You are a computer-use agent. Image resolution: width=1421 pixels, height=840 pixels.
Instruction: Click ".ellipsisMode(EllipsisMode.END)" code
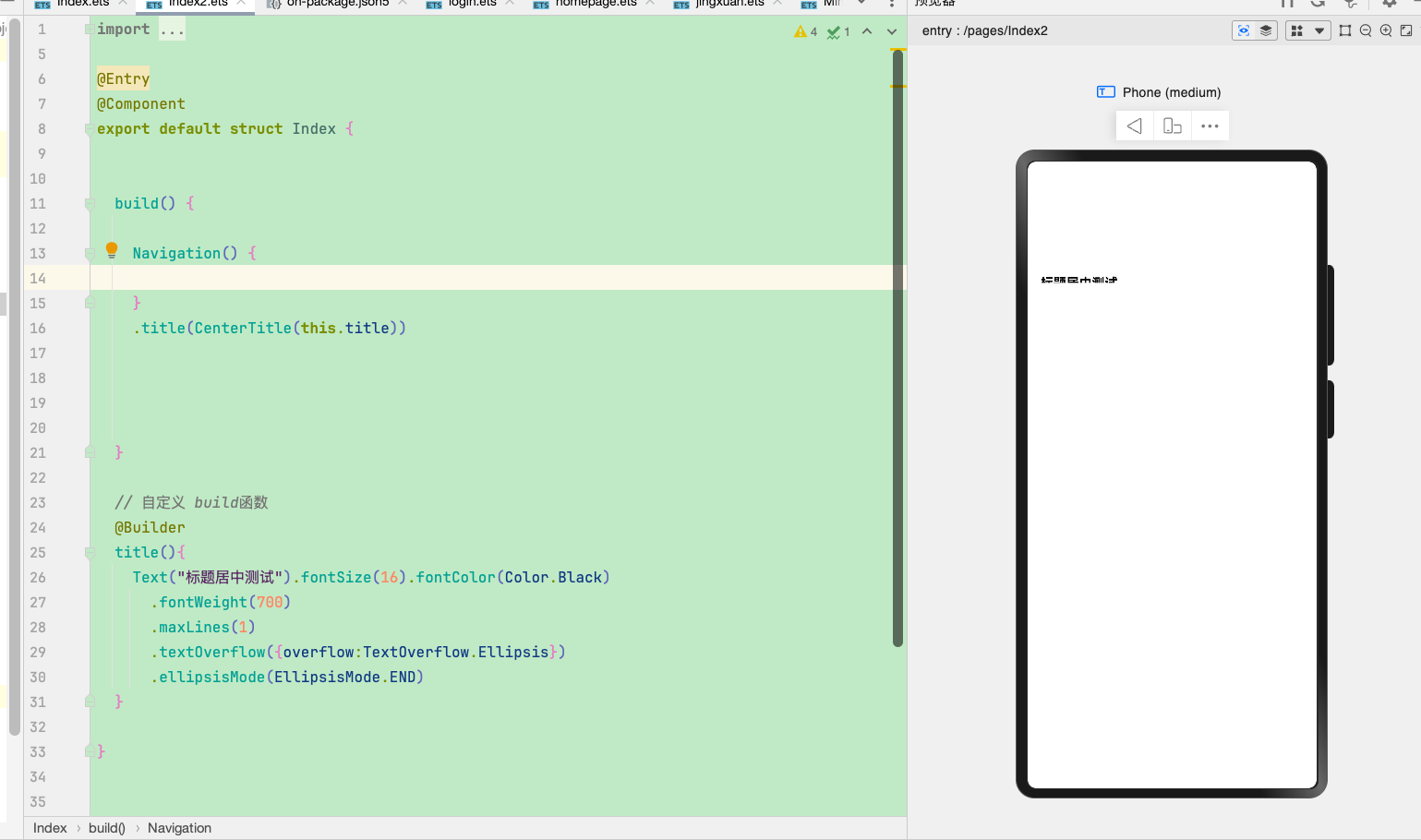point(287,678)
